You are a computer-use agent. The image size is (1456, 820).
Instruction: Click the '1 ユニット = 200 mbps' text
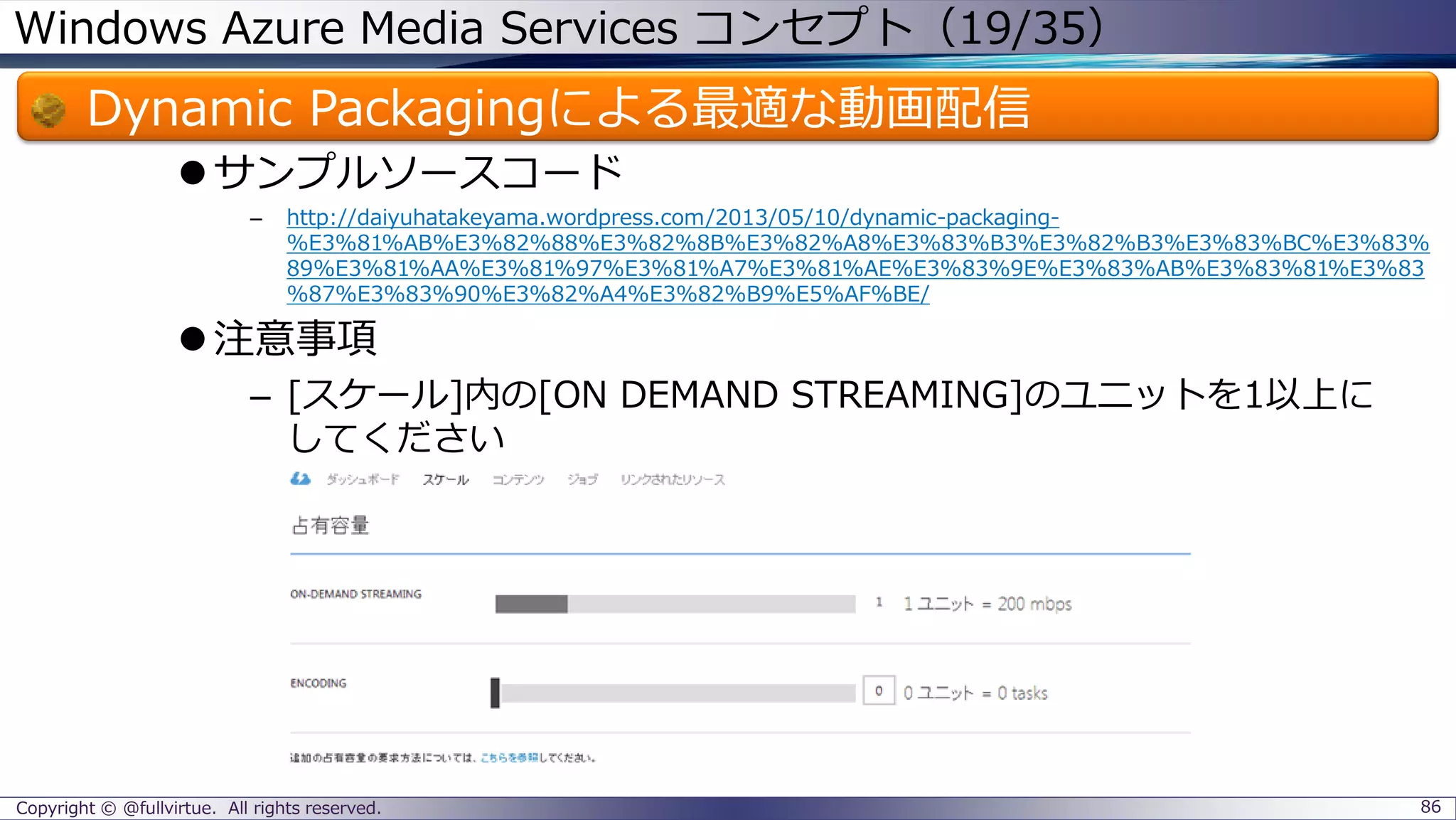987,604
